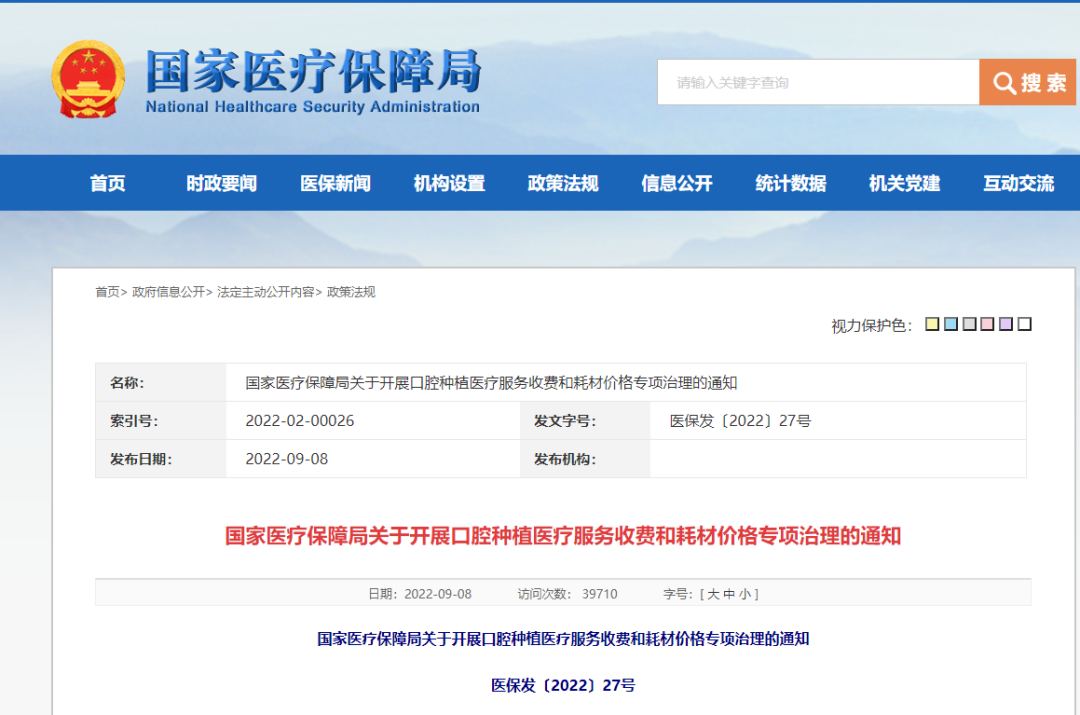Open the 医保新闻 navigation item
The image size is (1080, 715).
pyautogui.click(x=335, y=183)
